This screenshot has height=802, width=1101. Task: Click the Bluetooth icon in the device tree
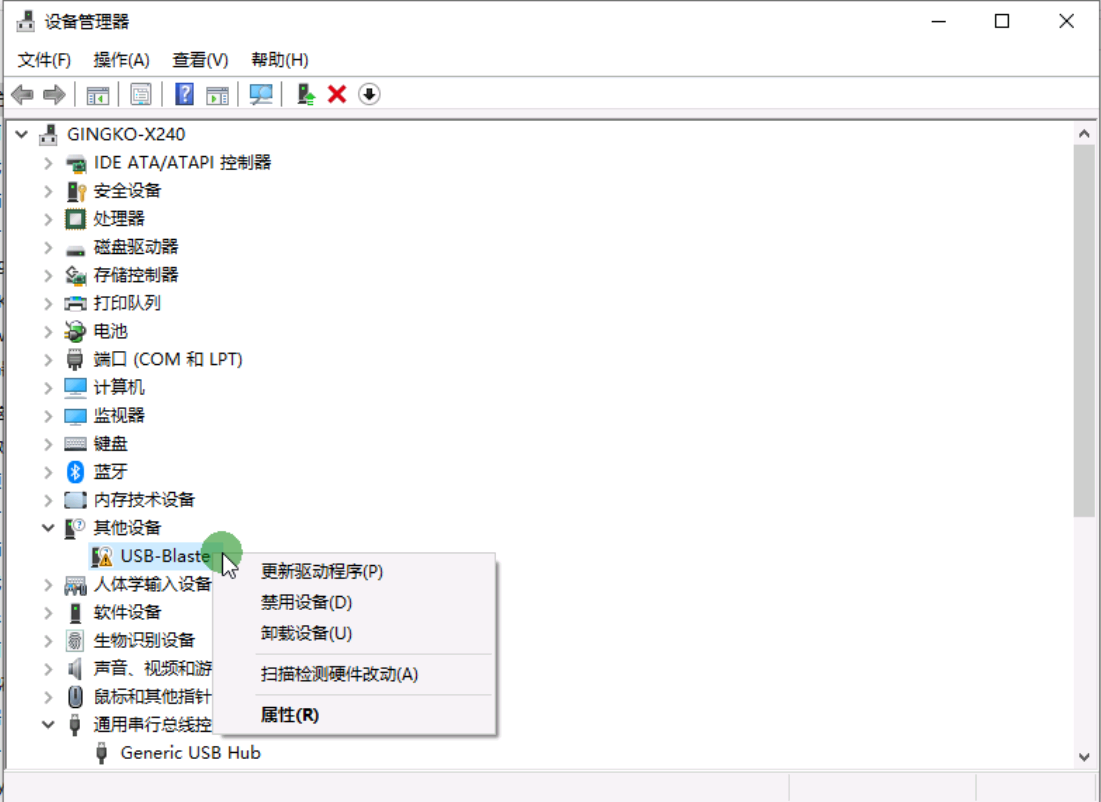(x=75, y=471)
